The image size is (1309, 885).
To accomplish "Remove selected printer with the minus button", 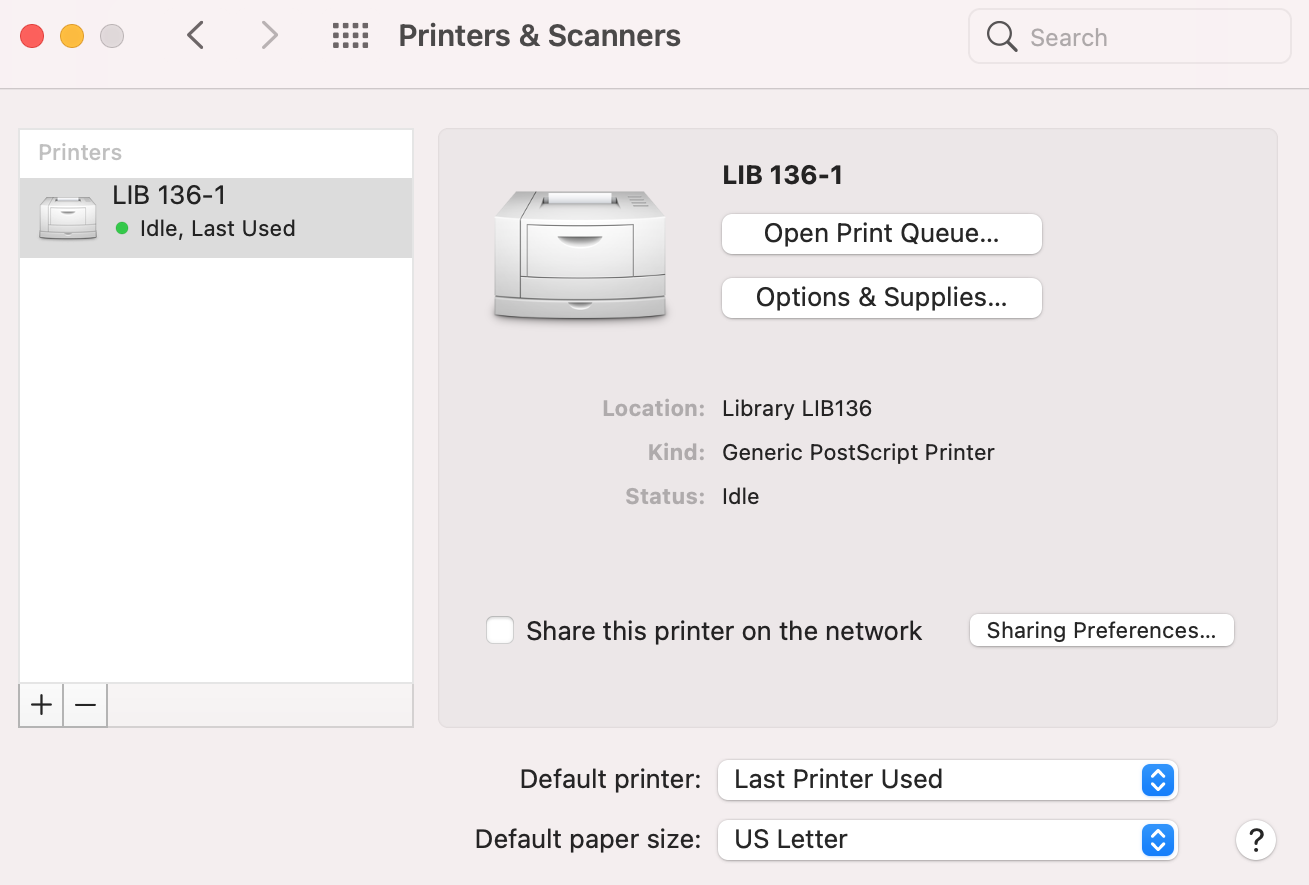I will tap(84, 705).
